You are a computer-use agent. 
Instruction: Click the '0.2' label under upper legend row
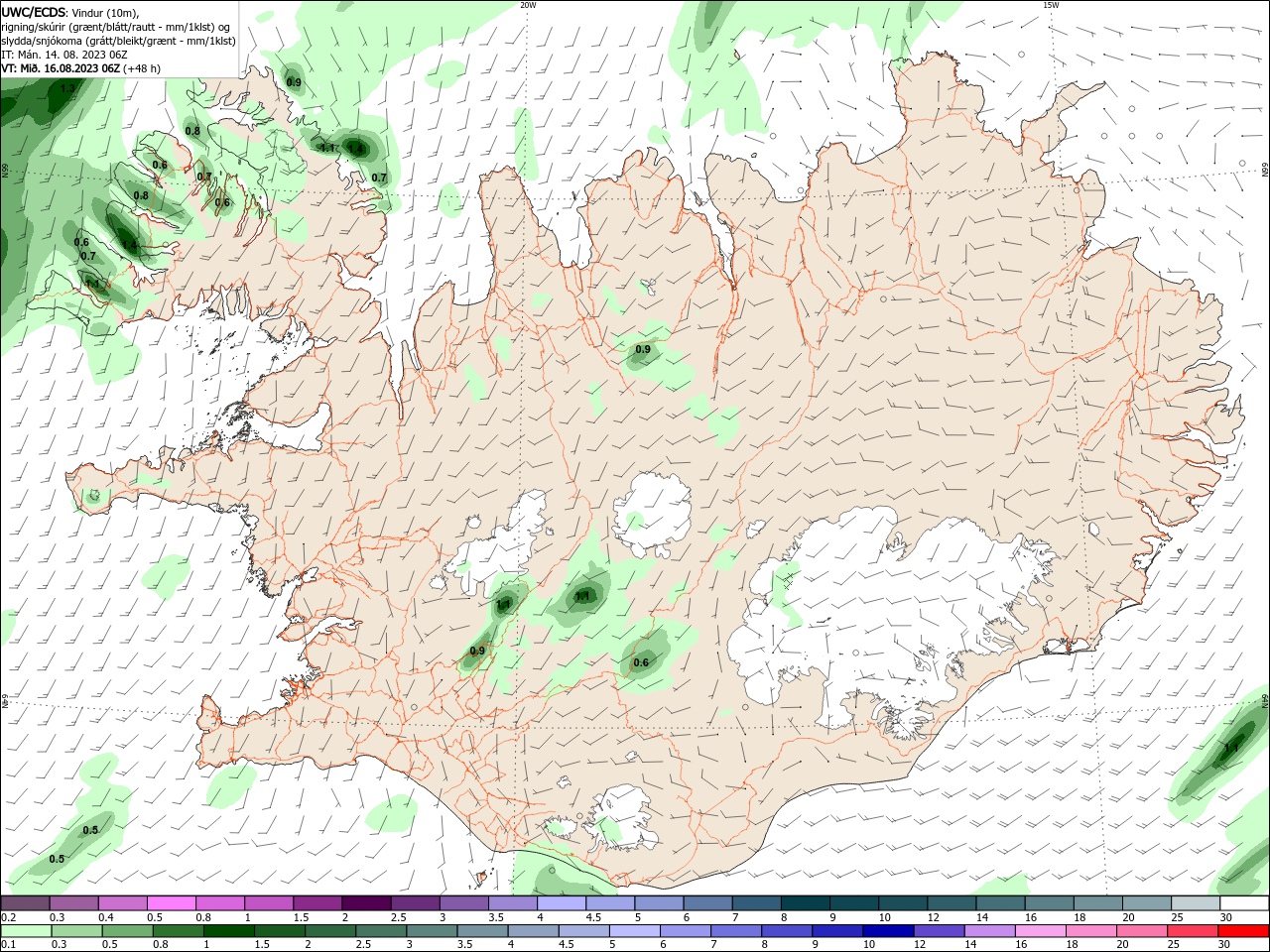(x=7, y=917)
